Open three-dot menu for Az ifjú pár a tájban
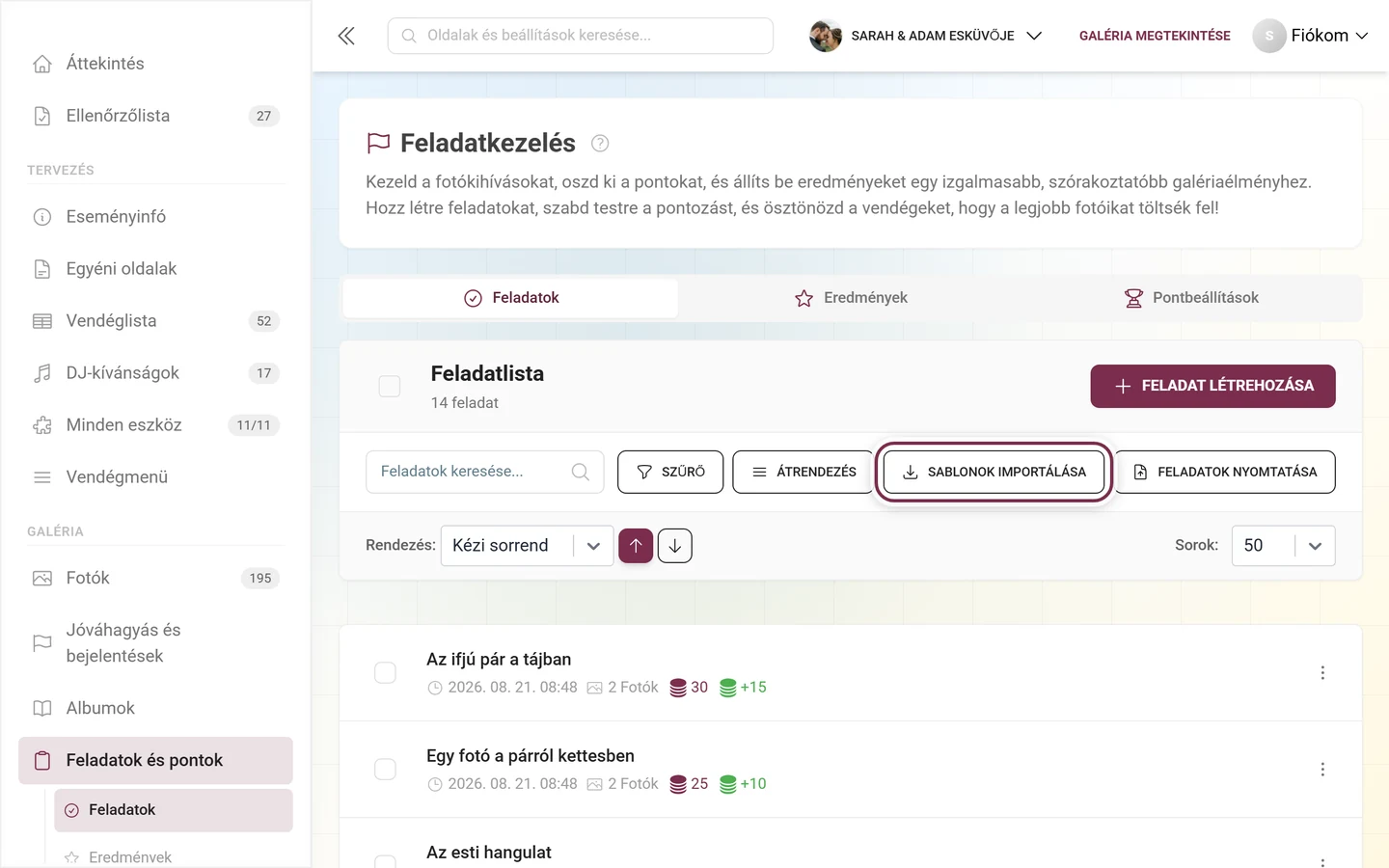Viewport: 1389px width, 868px height. (1322, 672)
